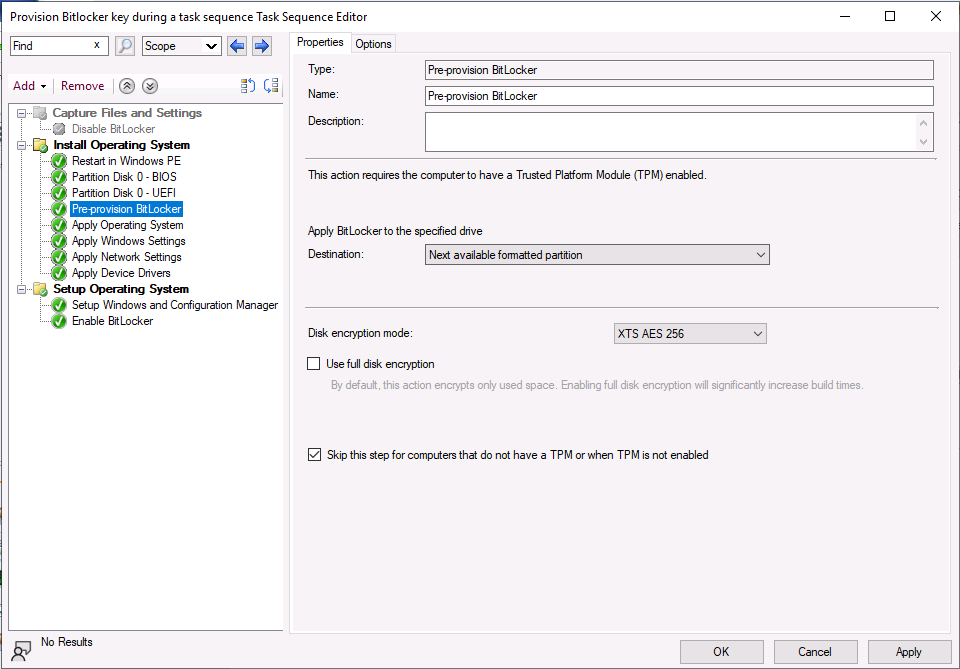Viewport: 960px width, 669px height.
Task: Select the Apply Device Drivers step
Action: 121,273
